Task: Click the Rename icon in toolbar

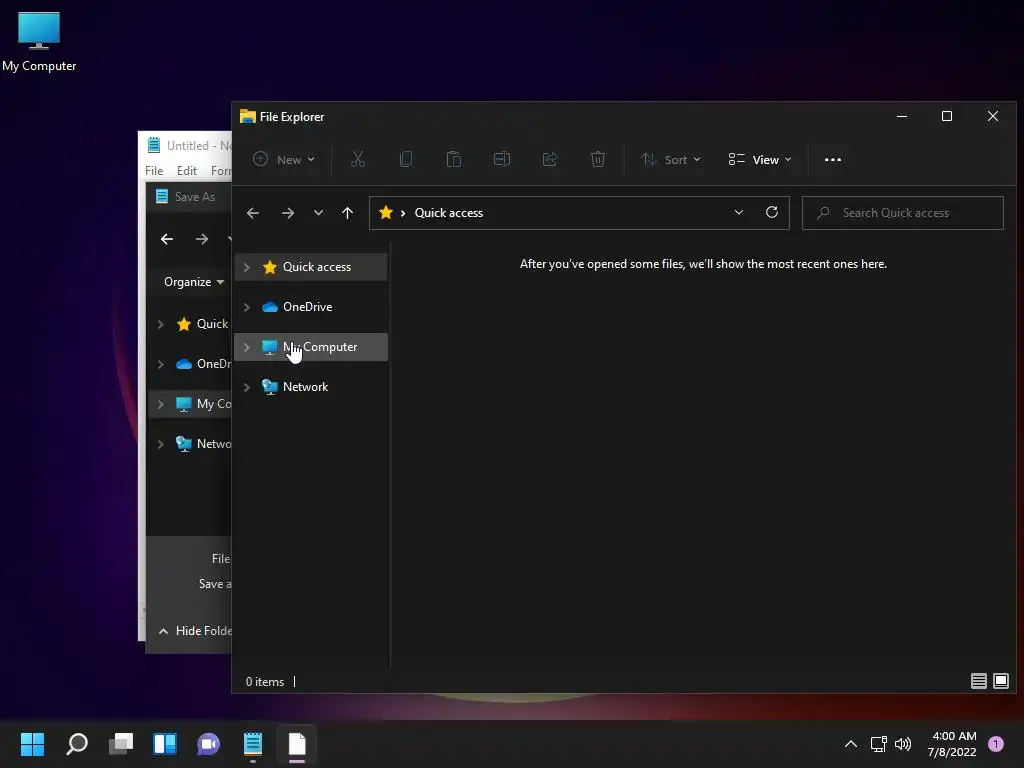Action: click(x=502, y=159)
